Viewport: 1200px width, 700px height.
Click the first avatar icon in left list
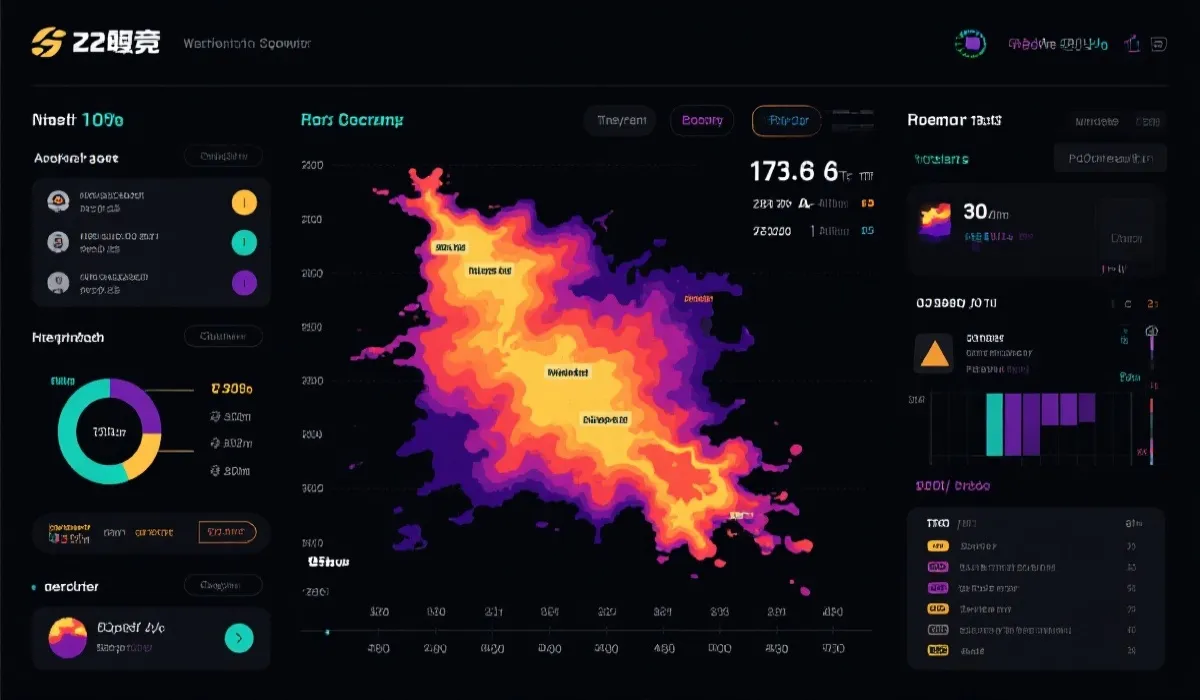click(58, 201)
